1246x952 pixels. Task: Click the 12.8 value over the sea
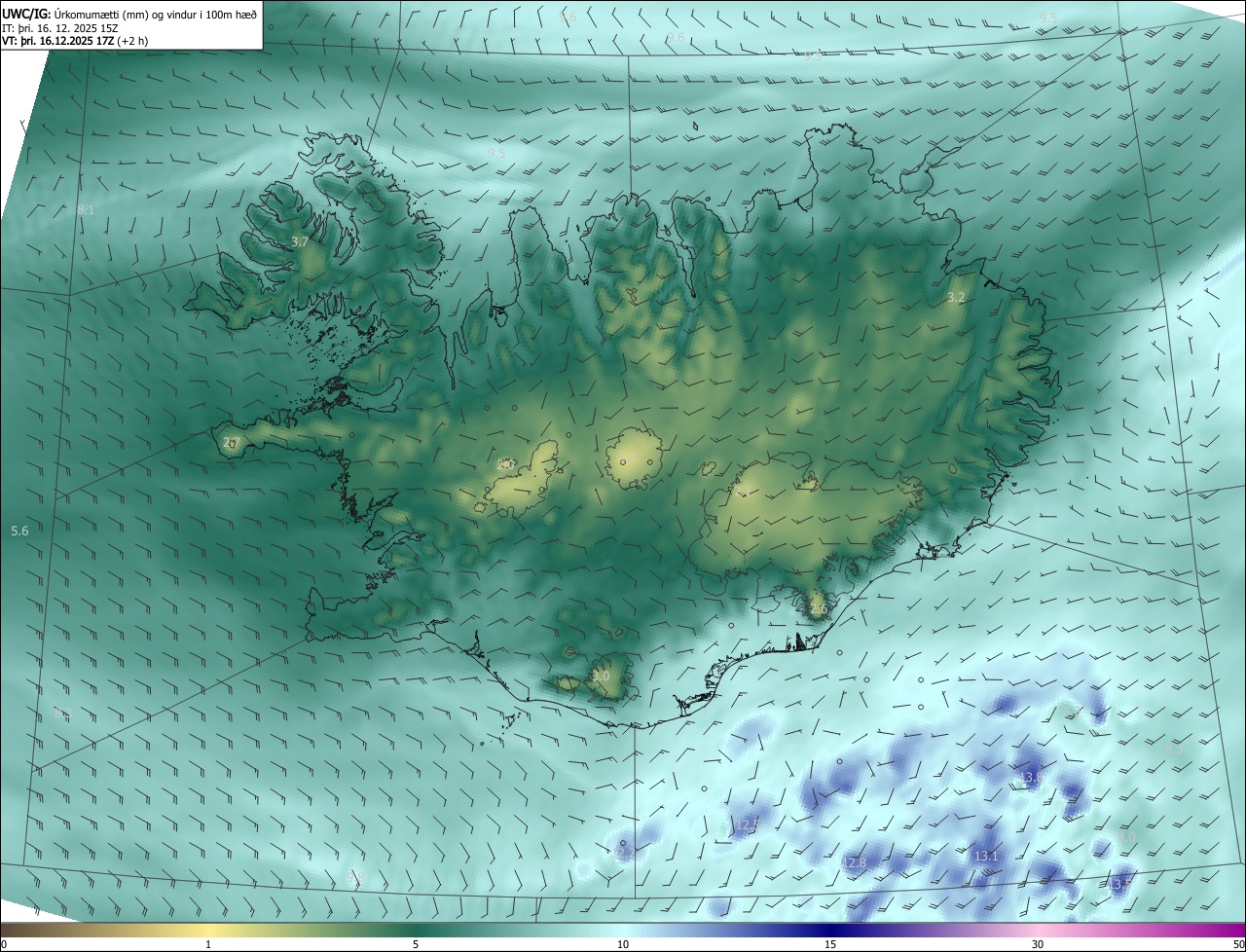pyautogui.click(x=854, y=862)
